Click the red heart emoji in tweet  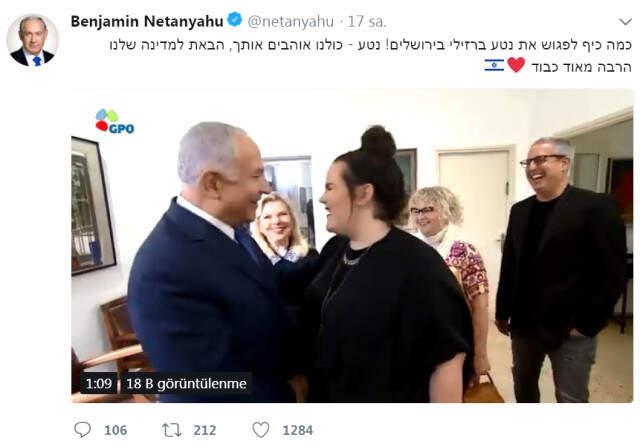pyautogui.click(x=516, y=65)
